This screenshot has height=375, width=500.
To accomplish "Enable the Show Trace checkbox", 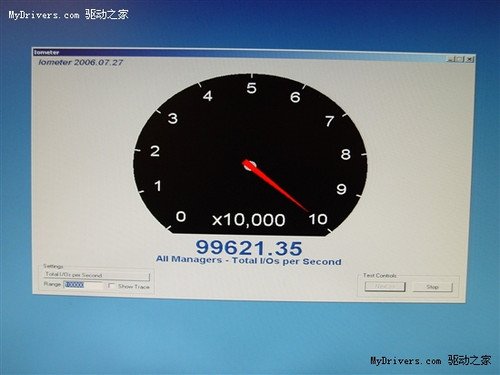I will click(x=111, y=286).
